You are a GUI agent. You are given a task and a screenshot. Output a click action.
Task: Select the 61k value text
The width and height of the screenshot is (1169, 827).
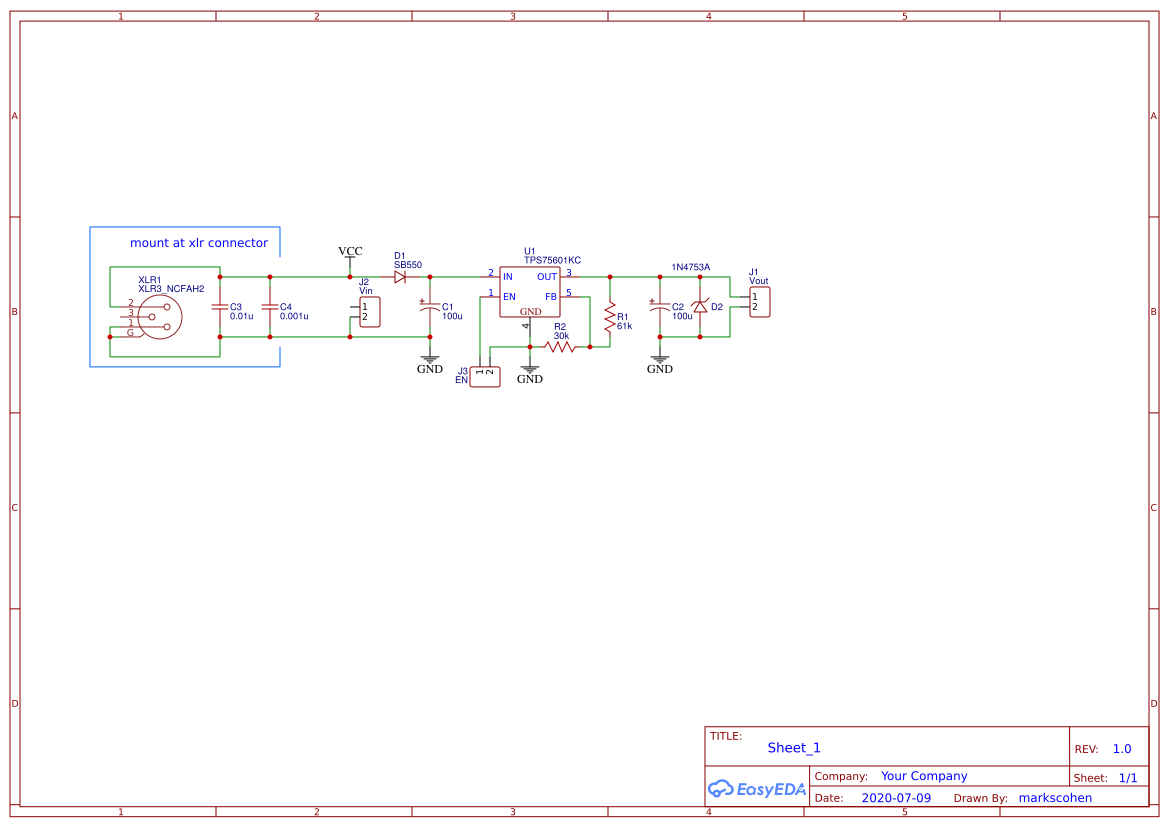(x=624, y=326)
